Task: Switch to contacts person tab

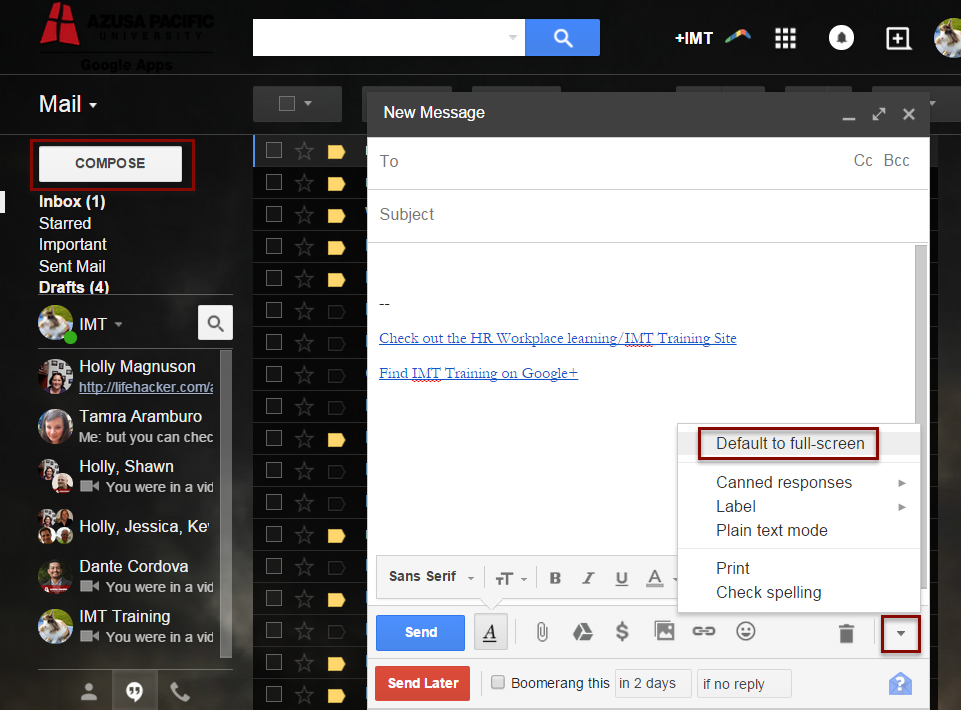Action: tap(89, 692)
